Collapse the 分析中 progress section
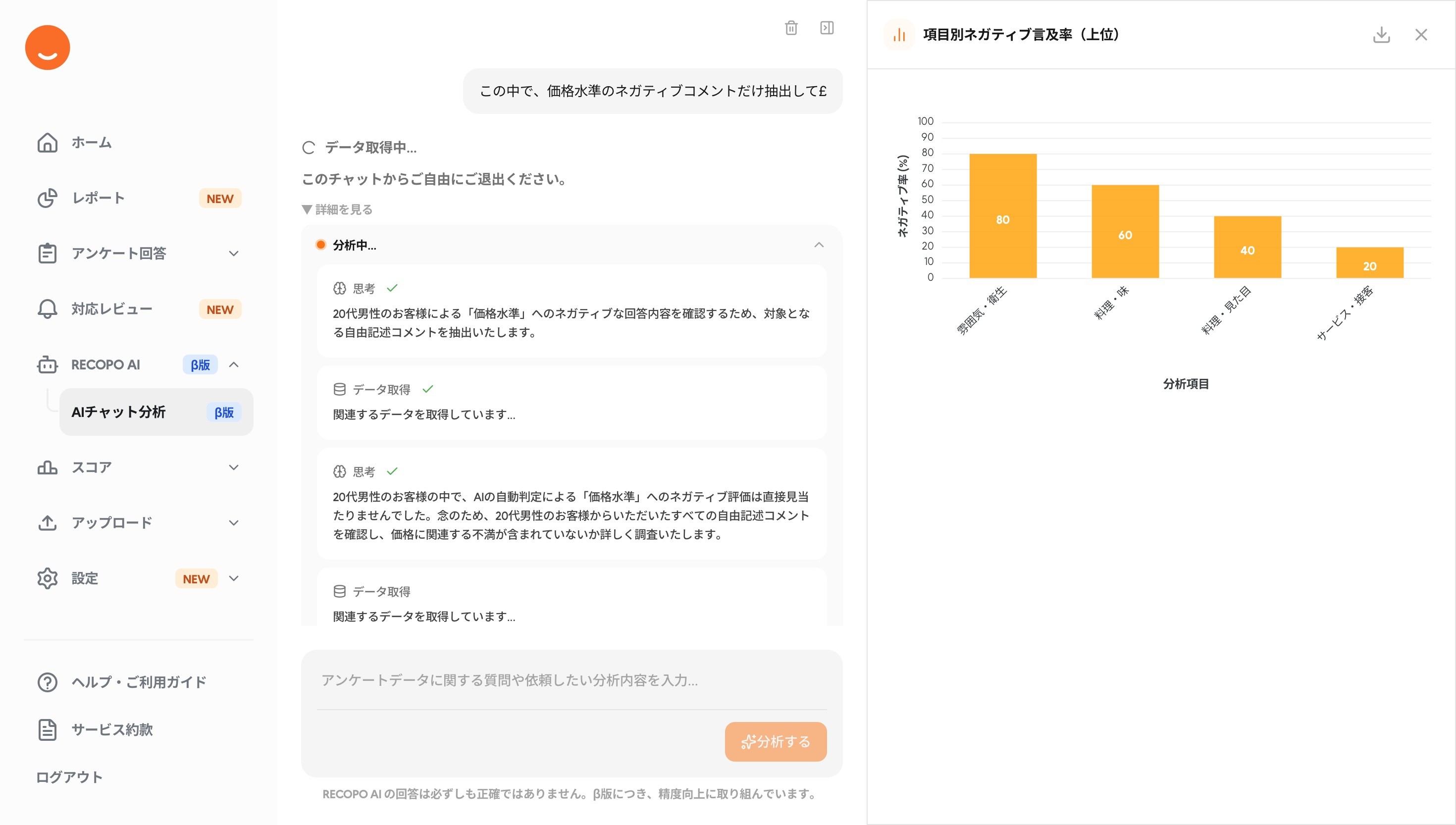 [819, 245]
